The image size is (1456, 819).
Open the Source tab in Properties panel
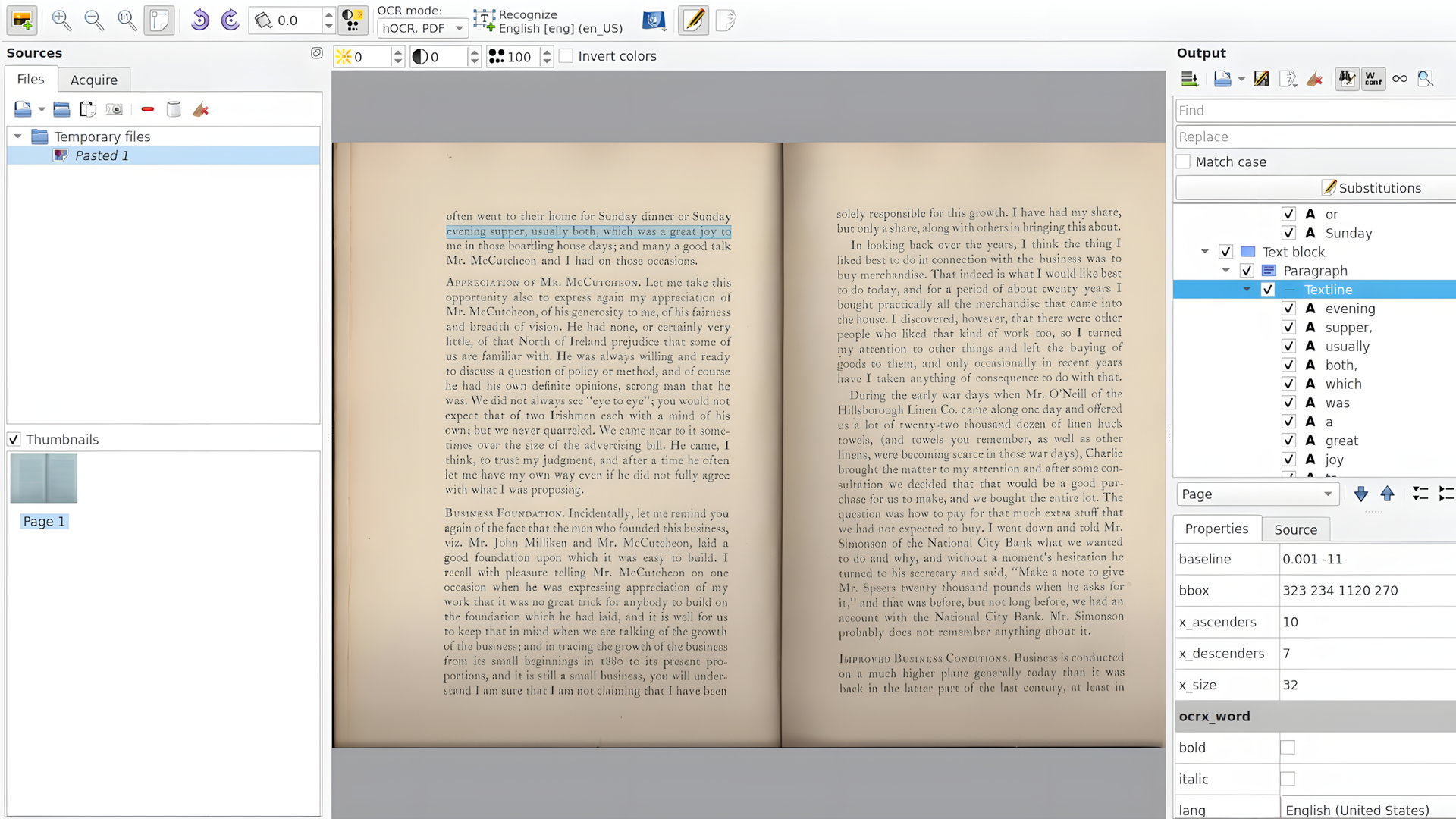pyautogui.click(x=1295, y=529)
